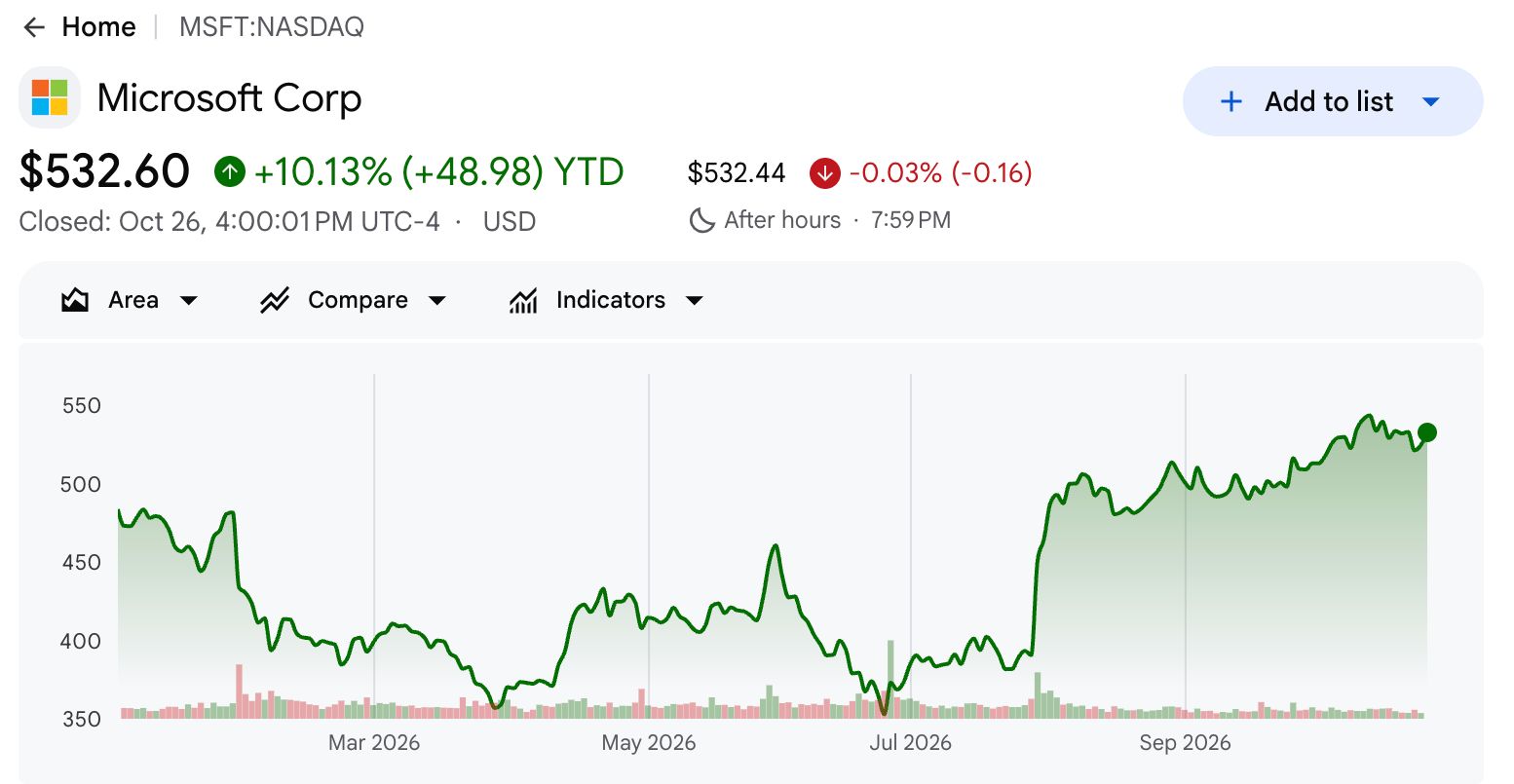Click the tall red volume bar in February
The height and width of the screenshot is (784, 1514).
(x=239, y=691)
